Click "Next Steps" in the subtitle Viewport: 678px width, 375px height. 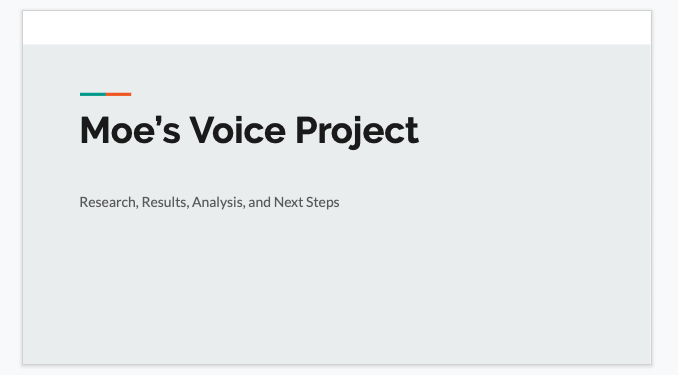pos(307,202)
